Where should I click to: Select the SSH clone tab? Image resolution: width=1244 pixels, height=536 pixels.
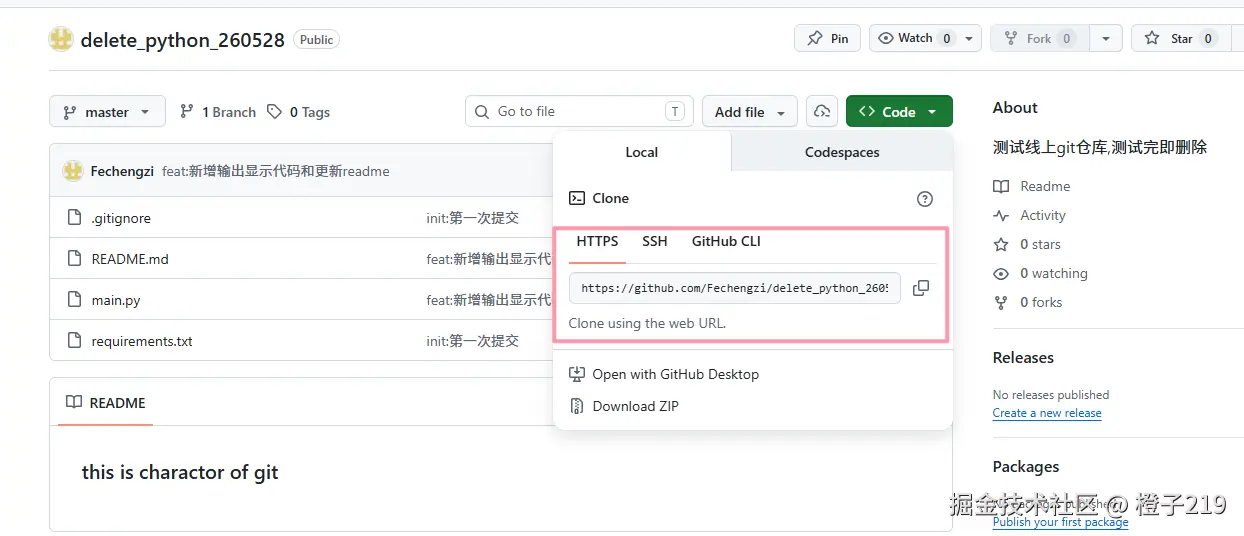click(655, 242)
